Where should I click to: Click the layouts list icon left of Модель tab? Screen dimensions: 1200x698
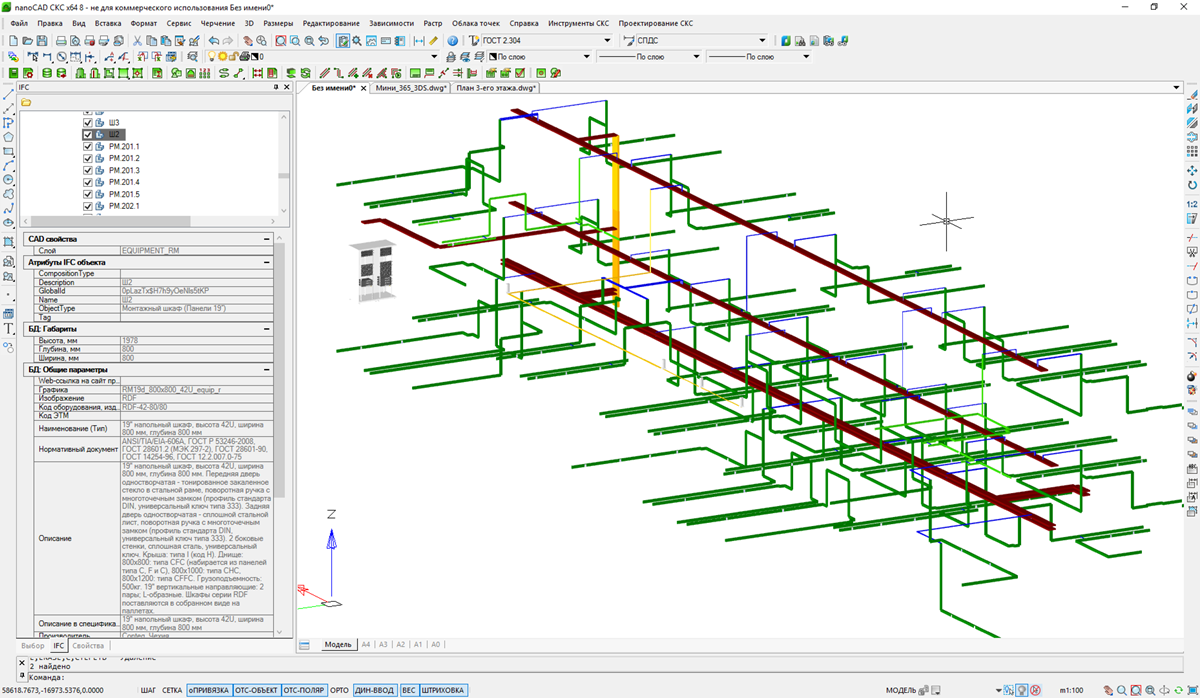click(x=305, y=645)
